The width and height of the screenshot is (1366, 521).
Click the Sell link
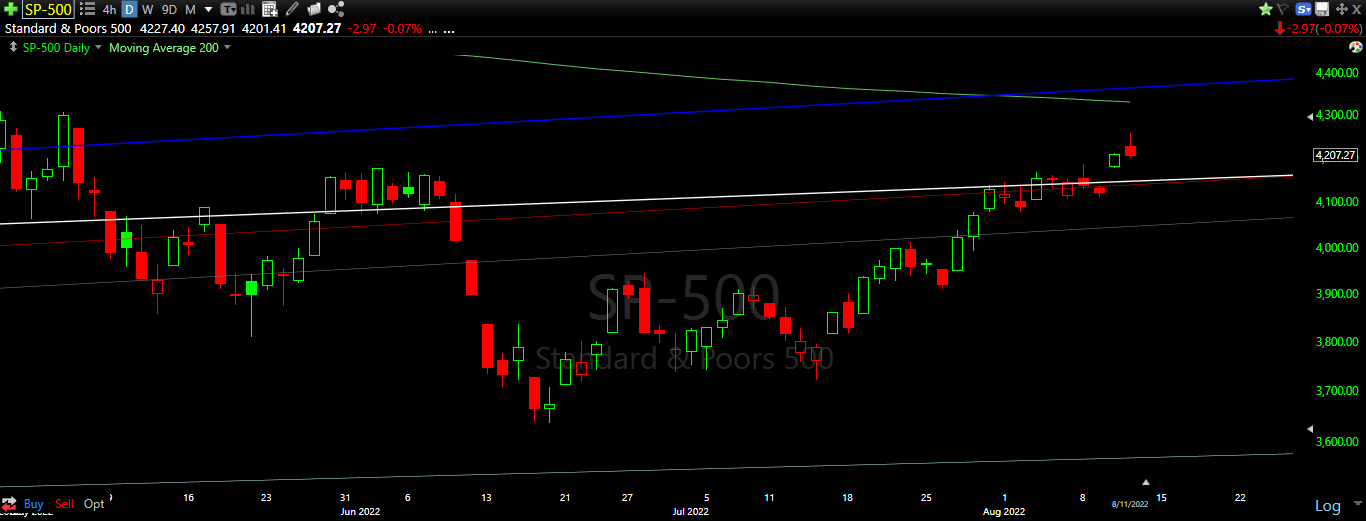click(x=65, y=504)
